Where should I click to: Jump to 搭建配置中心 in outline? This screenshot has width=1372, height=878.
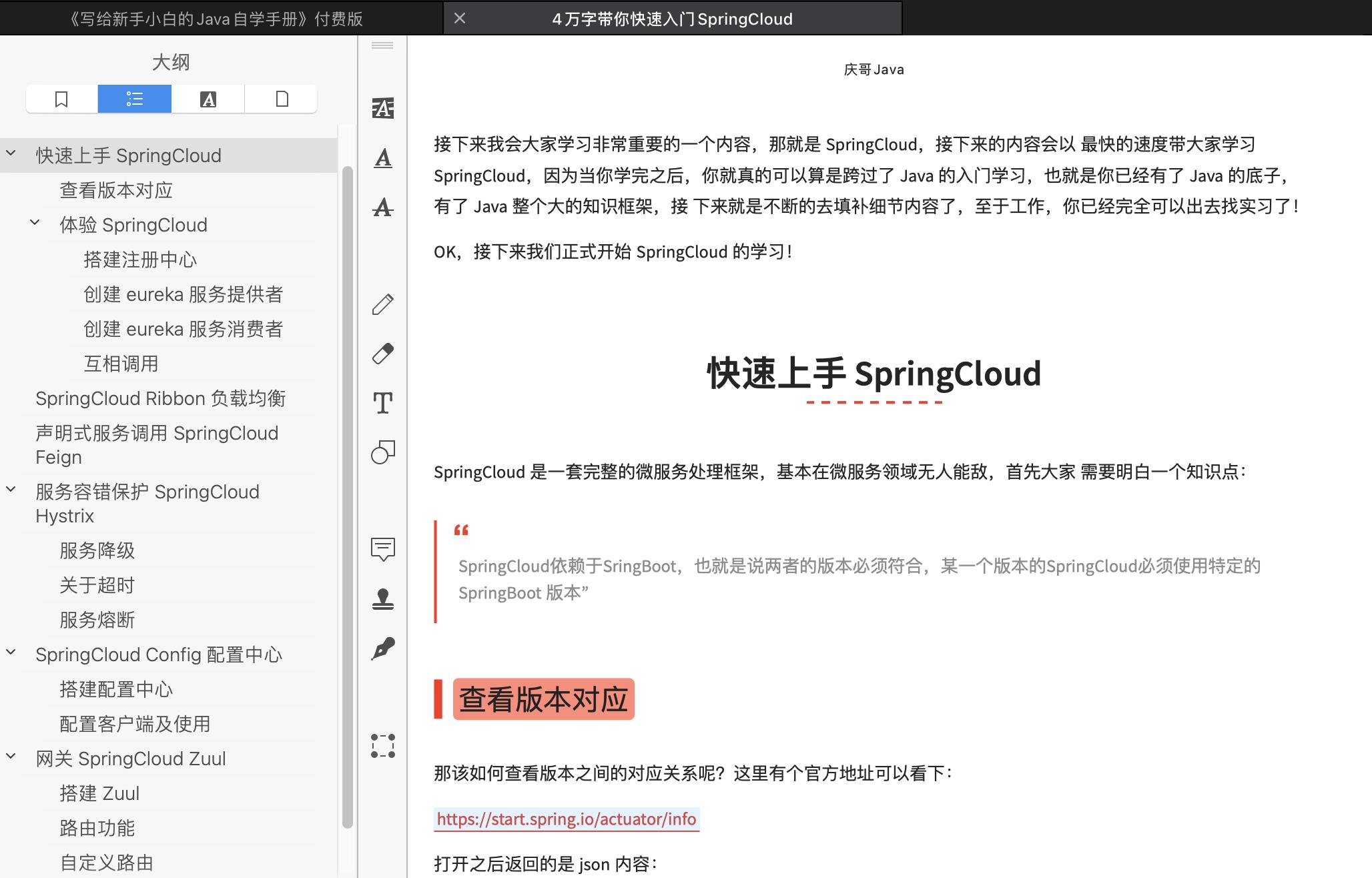116,689
